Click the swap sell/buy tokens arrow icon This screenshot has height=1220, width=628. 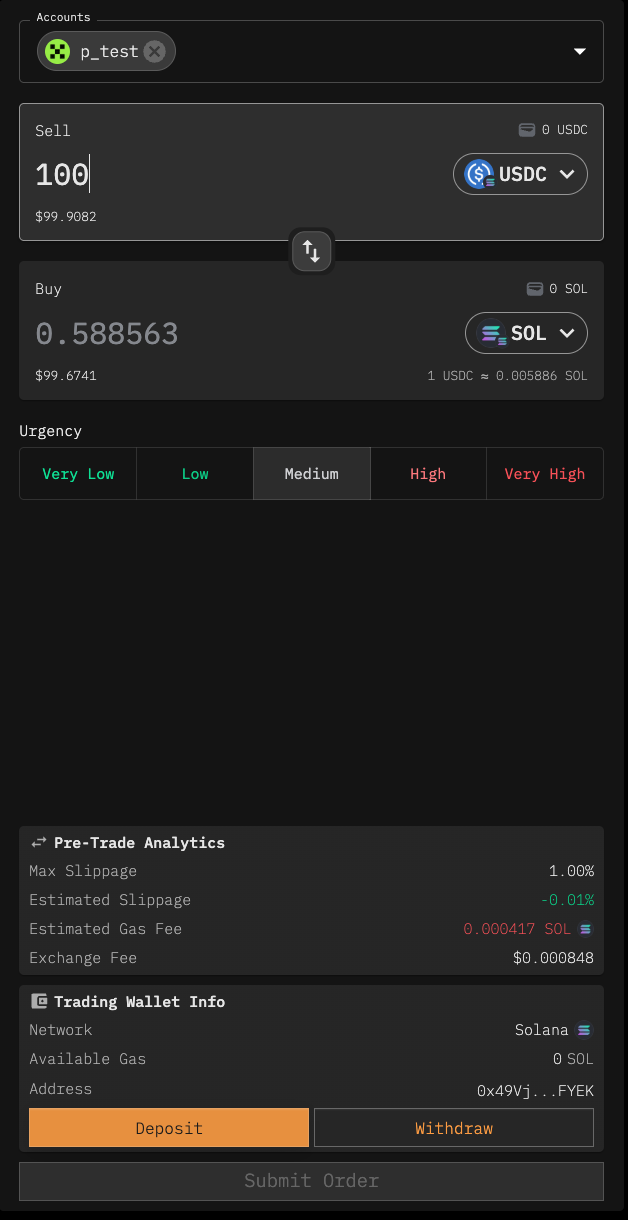(311, 251)
